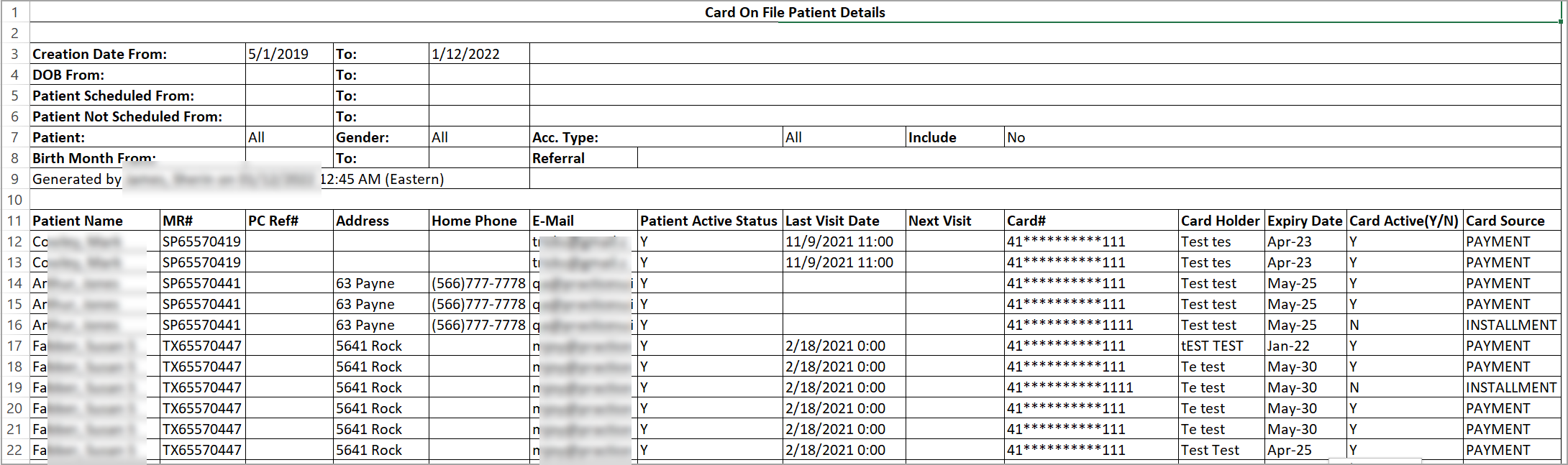Click the row 11 header number
Viewport: 1568px width, 465px height.
pos(14,221)
